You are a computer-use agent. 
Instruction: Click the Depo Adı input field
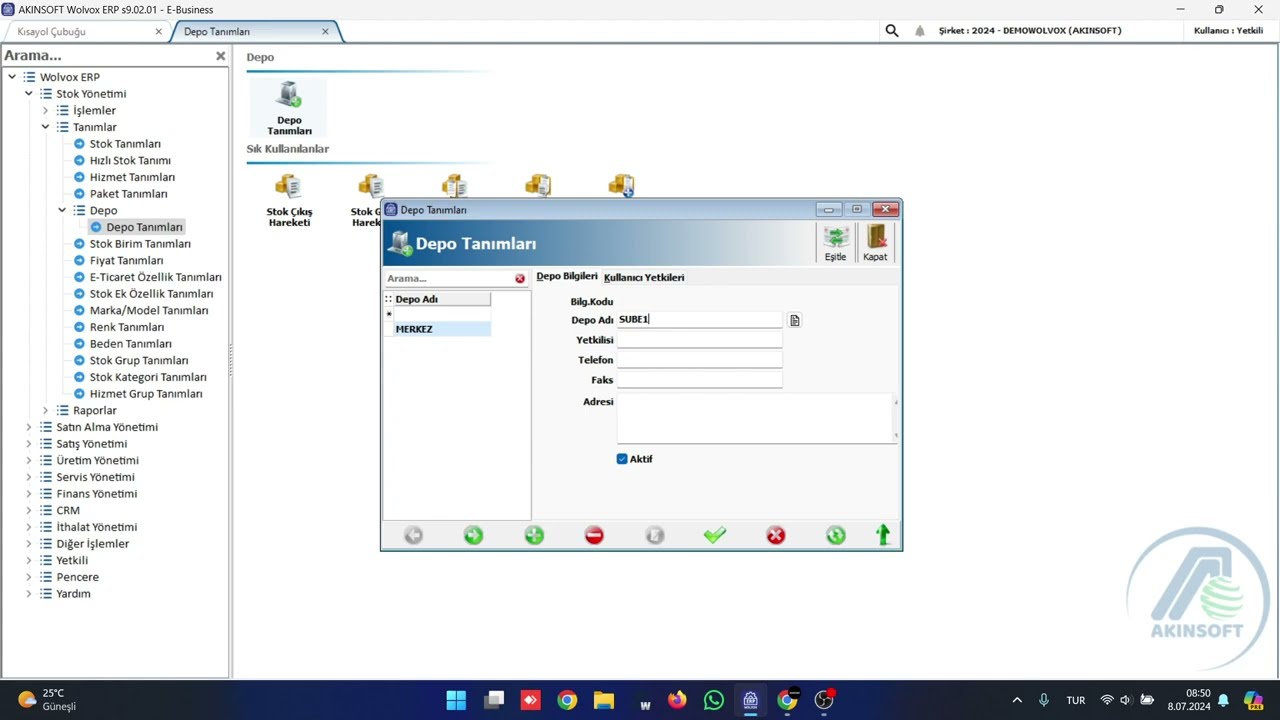(x=699, y=320)
